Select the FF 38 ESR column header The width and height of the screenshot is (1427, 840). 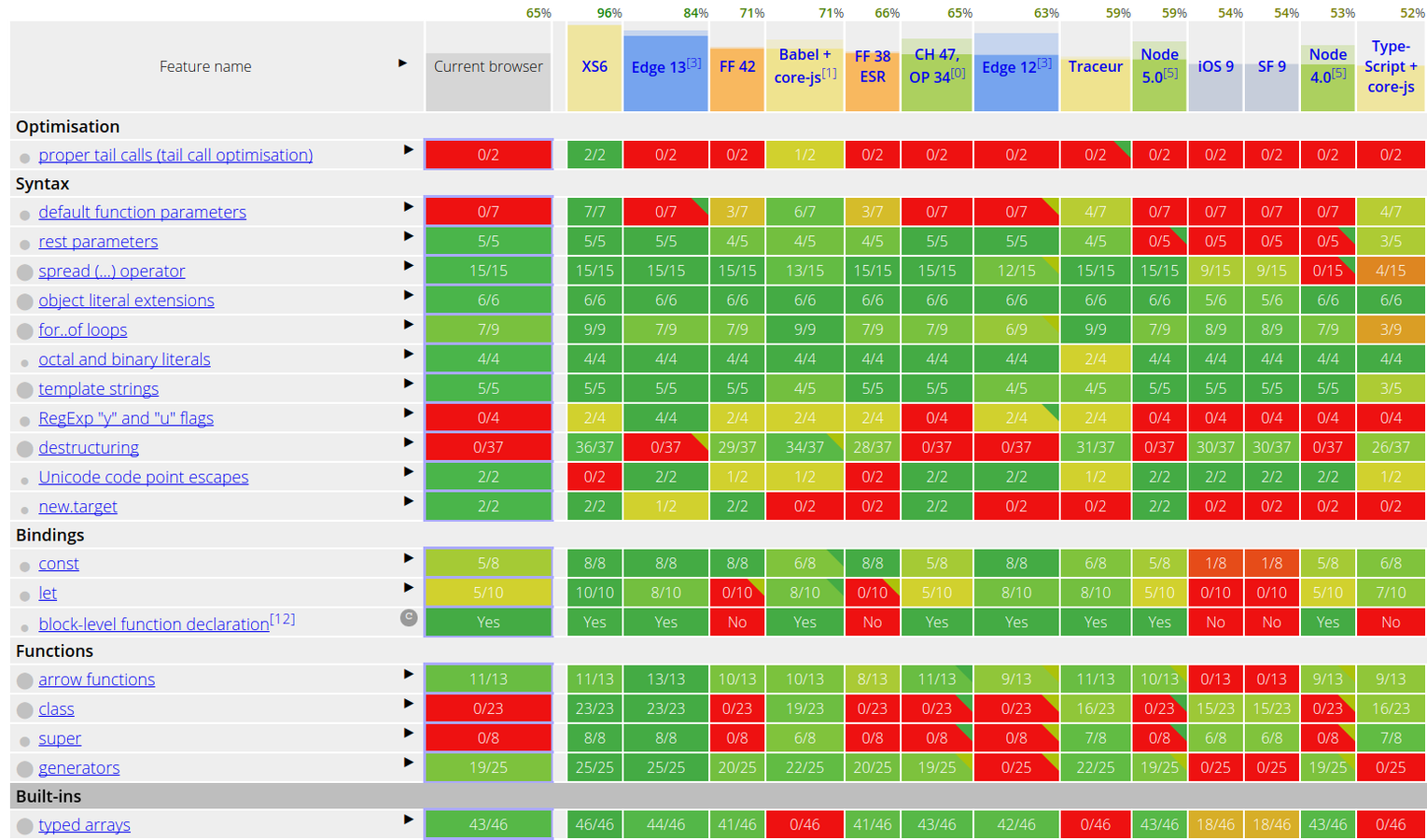tap(873, 67)
